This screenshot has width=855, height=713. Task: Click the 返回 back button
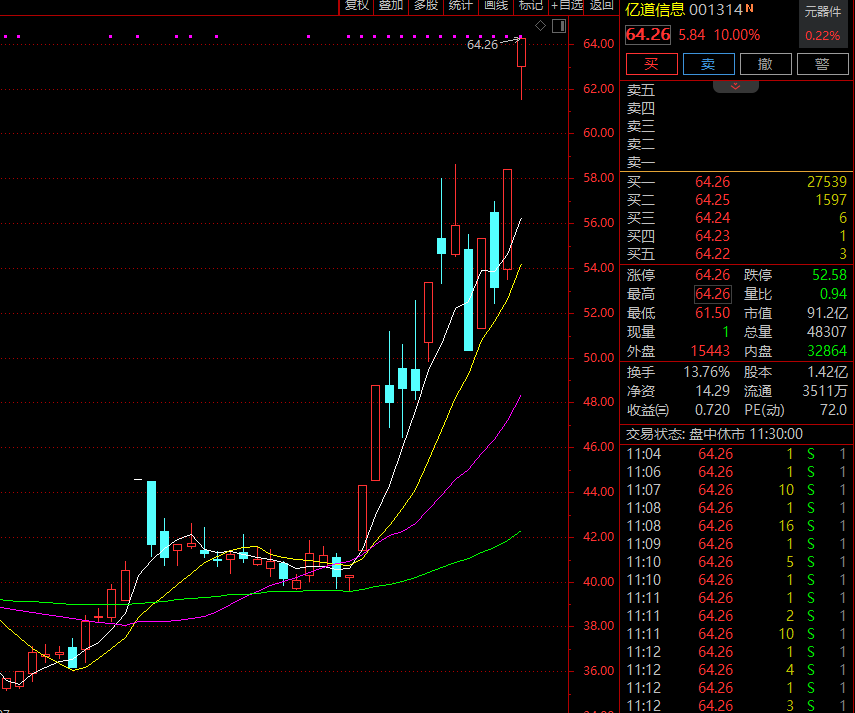pyautogui.click(x=601, y=6)
